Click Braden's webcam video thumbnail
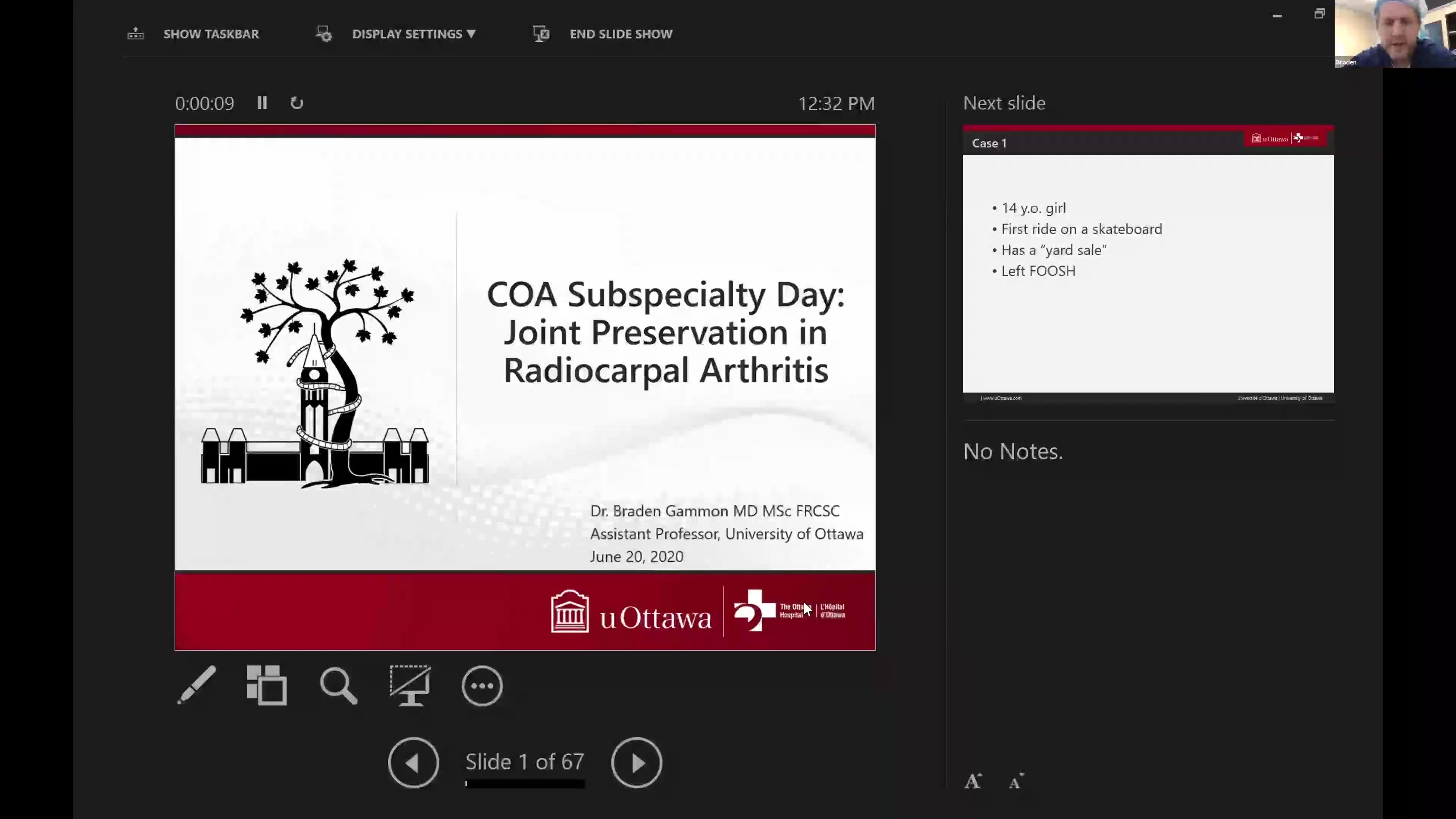The width and height of the screenshot is (1456, 819). pyautogui.click(x=1395, y=34)
